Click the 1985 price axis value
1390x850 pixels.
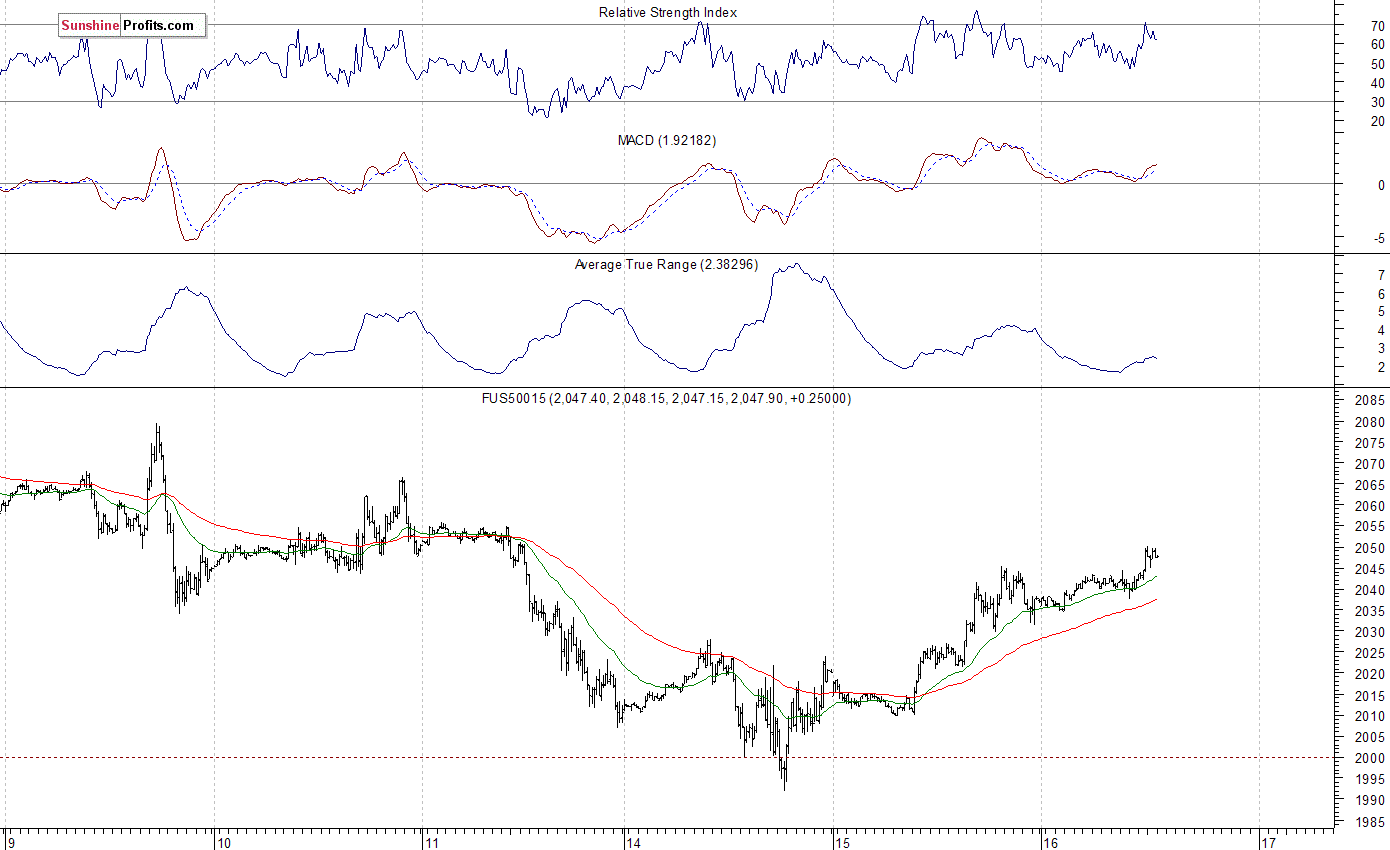click(1371, 822)
